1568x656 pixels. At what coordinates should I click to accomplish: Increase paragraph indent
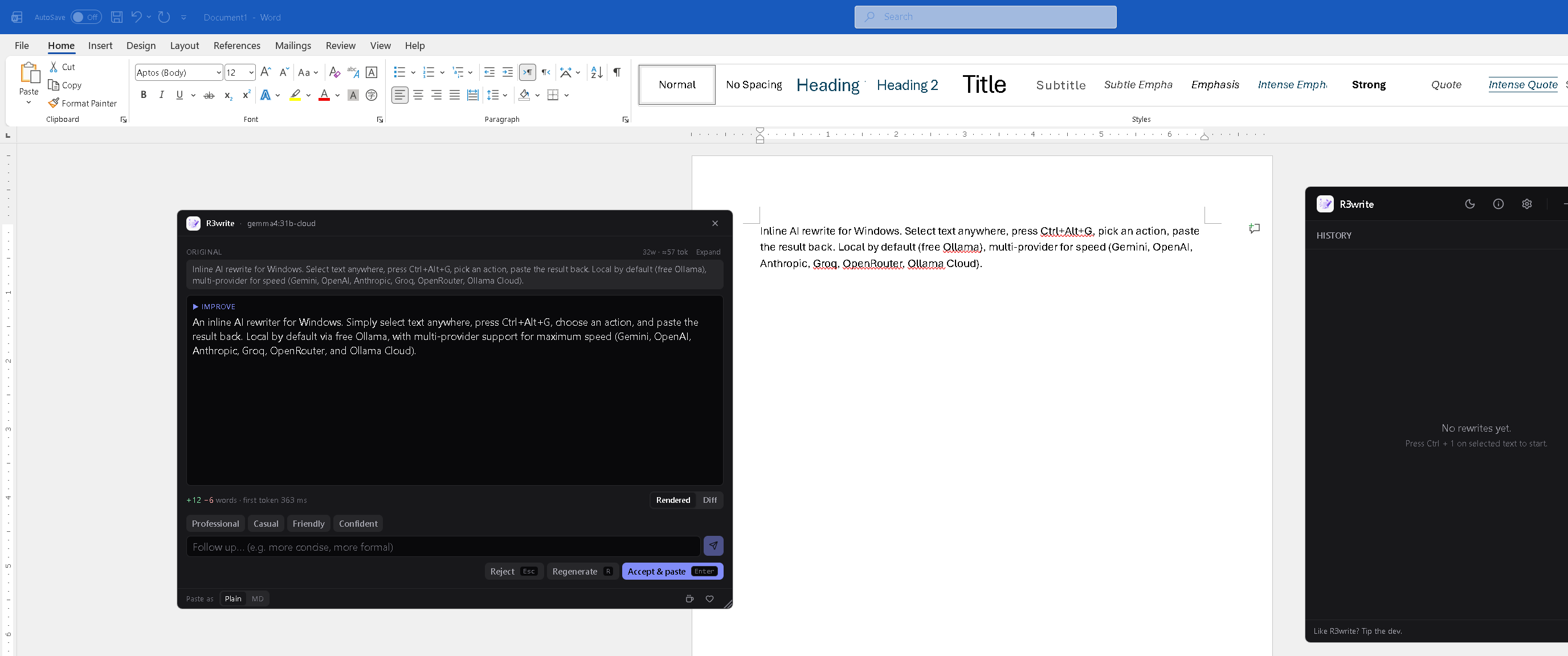pos(507,72)
